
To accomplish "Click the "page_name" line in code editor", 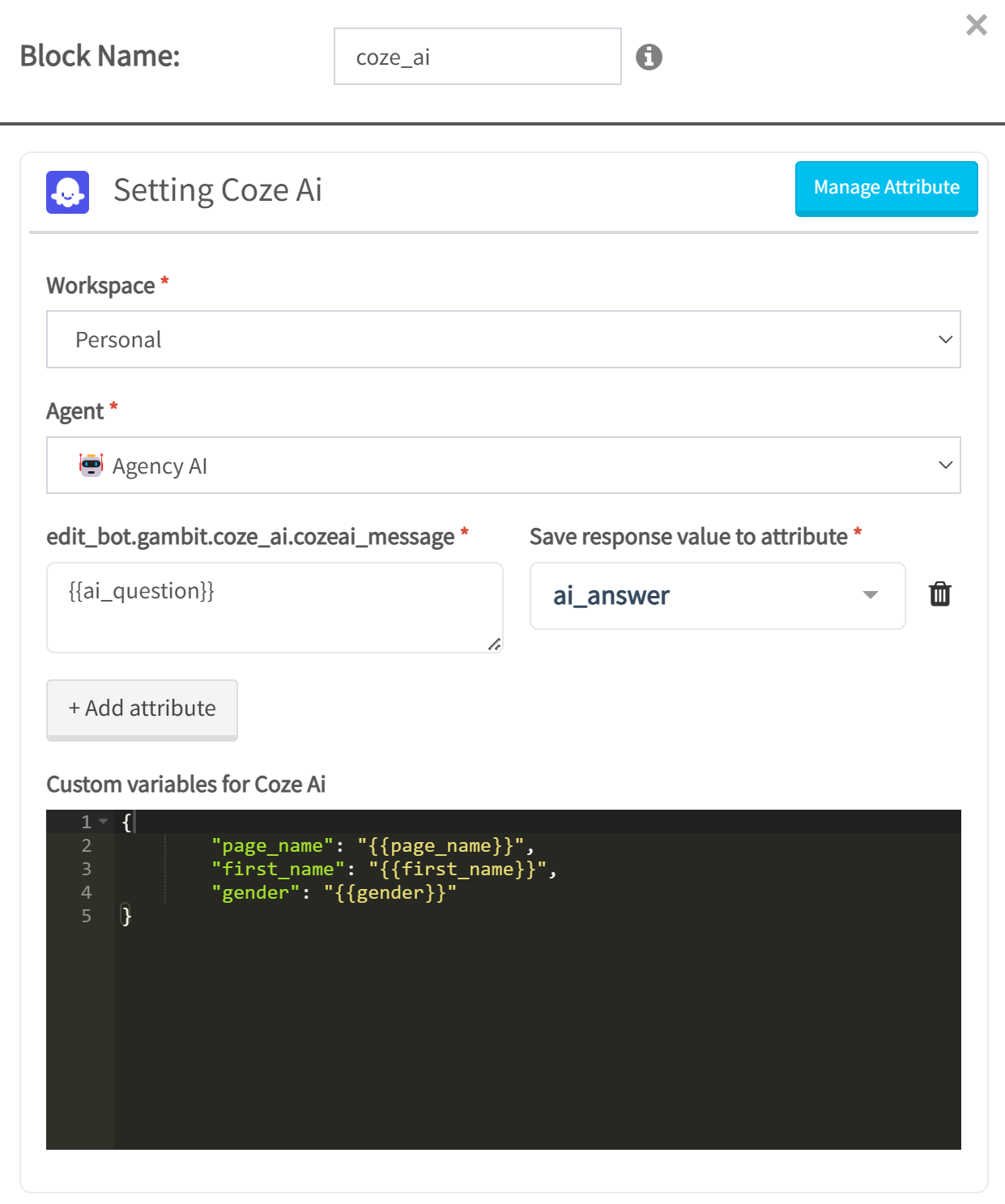I will [373, 845].
